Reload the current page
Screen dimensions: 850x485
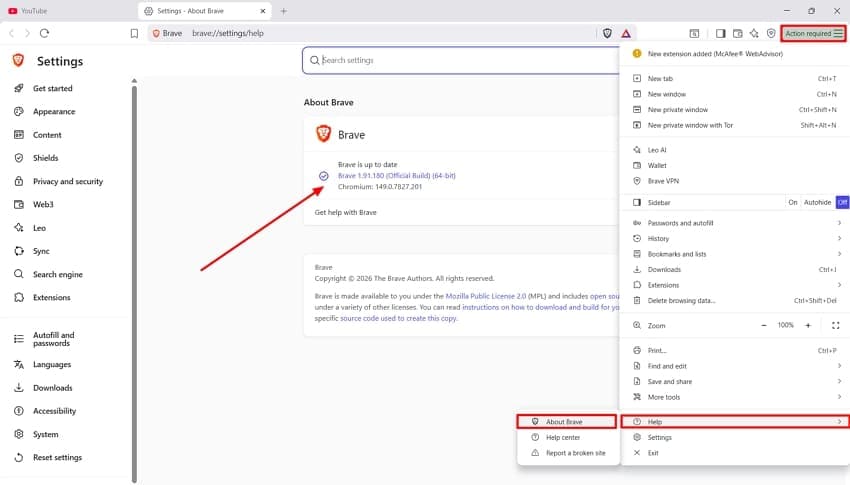tap(44, 34)
